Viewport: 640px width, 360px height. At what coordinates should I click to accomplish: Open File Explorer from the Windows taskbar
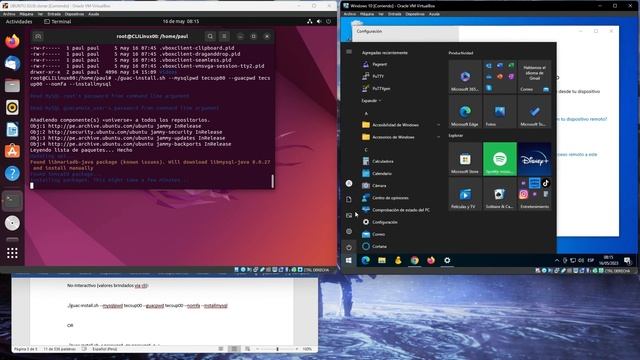(x=382, y=260)
